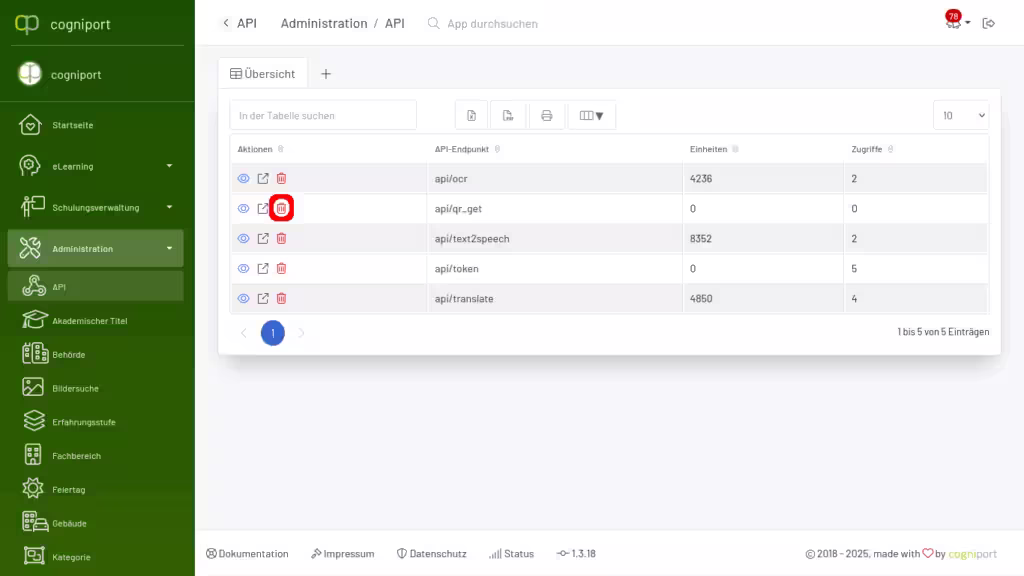Open the column visibility dropdown
This screenshot has width=1024, height=576.
(591, 115)
